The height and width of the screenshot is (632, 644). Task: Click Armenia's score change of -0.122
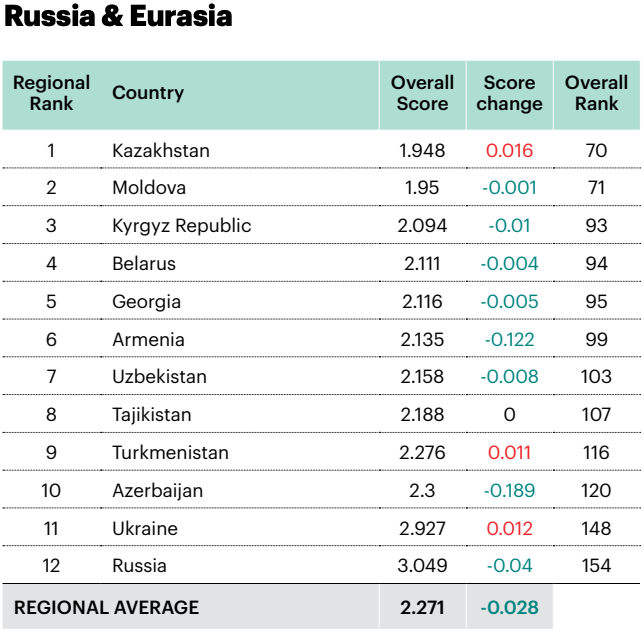tap(509, 339)
